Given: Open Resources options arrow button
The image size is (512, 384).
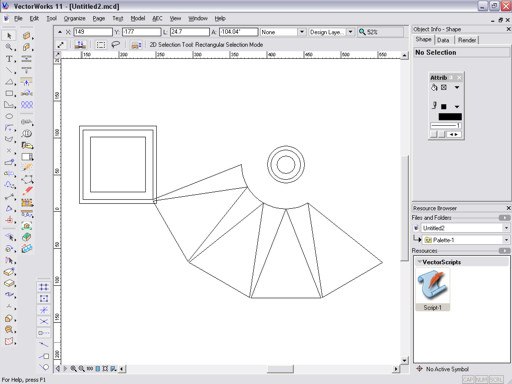Looking at the screenshot, I should pos(504,251).
